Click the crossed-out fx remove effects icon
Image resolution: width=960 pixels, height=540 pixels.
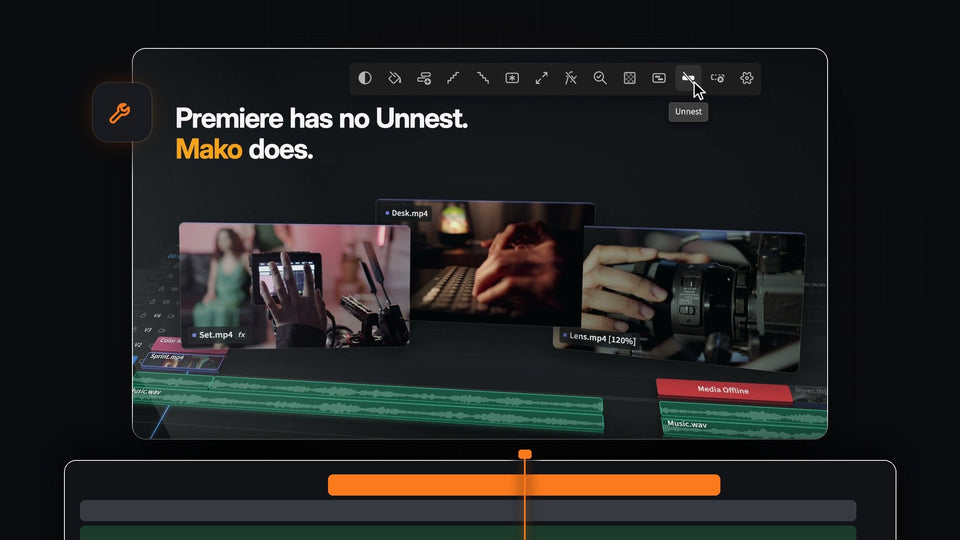click(571, 78)
